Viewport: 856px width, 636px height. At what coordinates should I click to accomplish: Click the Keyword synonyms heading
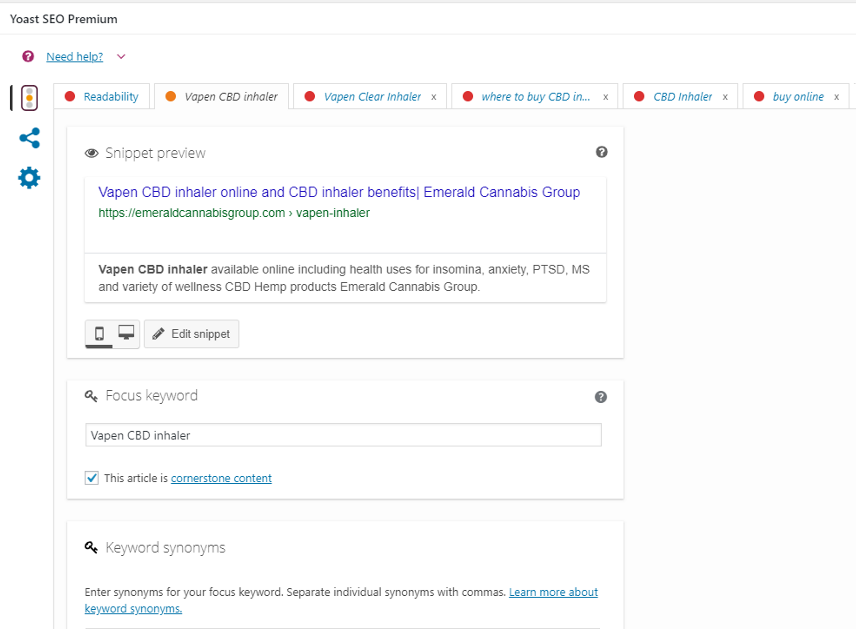point(165,548)
